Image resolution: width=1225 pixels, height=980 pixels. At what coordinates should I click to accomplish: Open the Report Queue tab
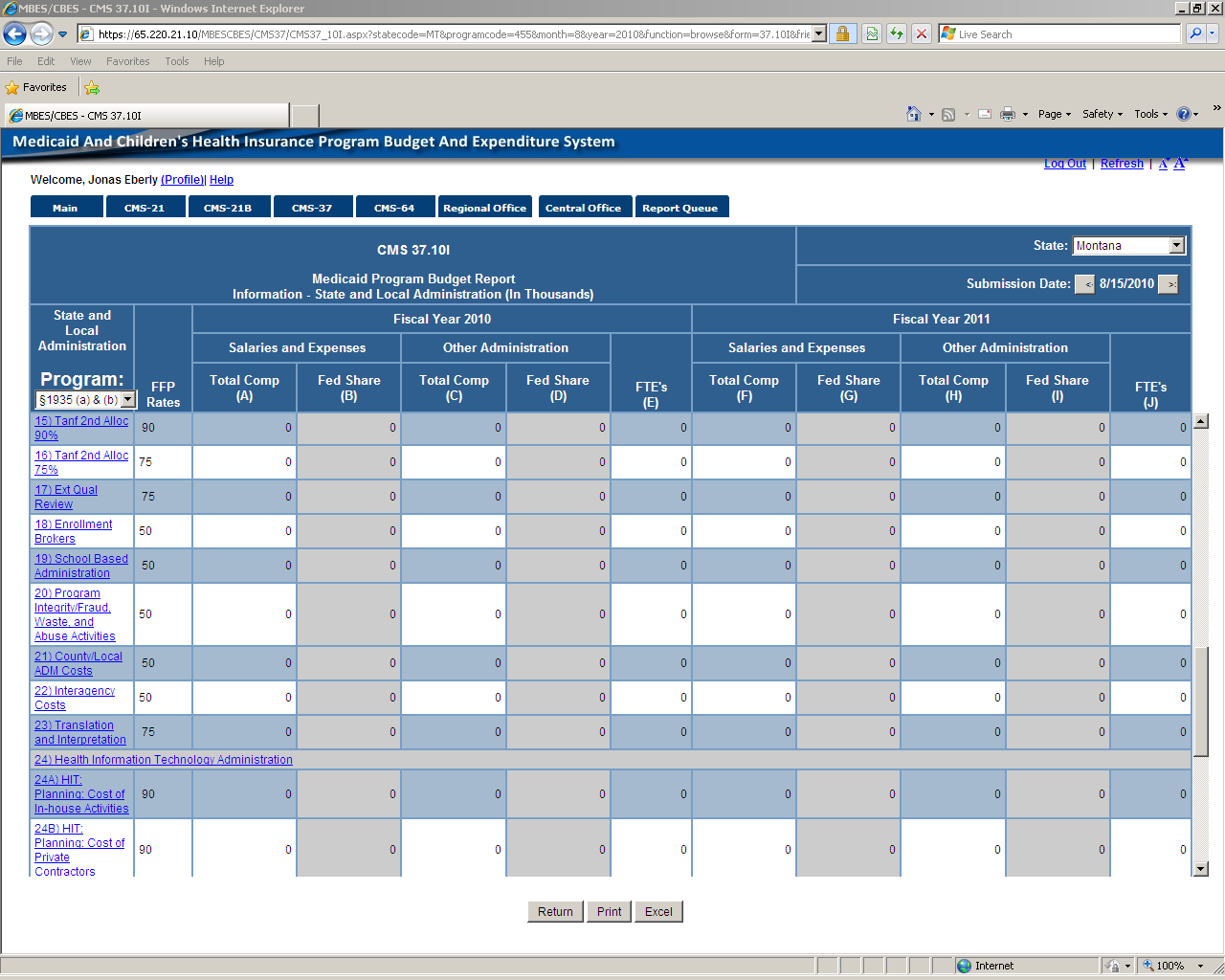(679, 208)
